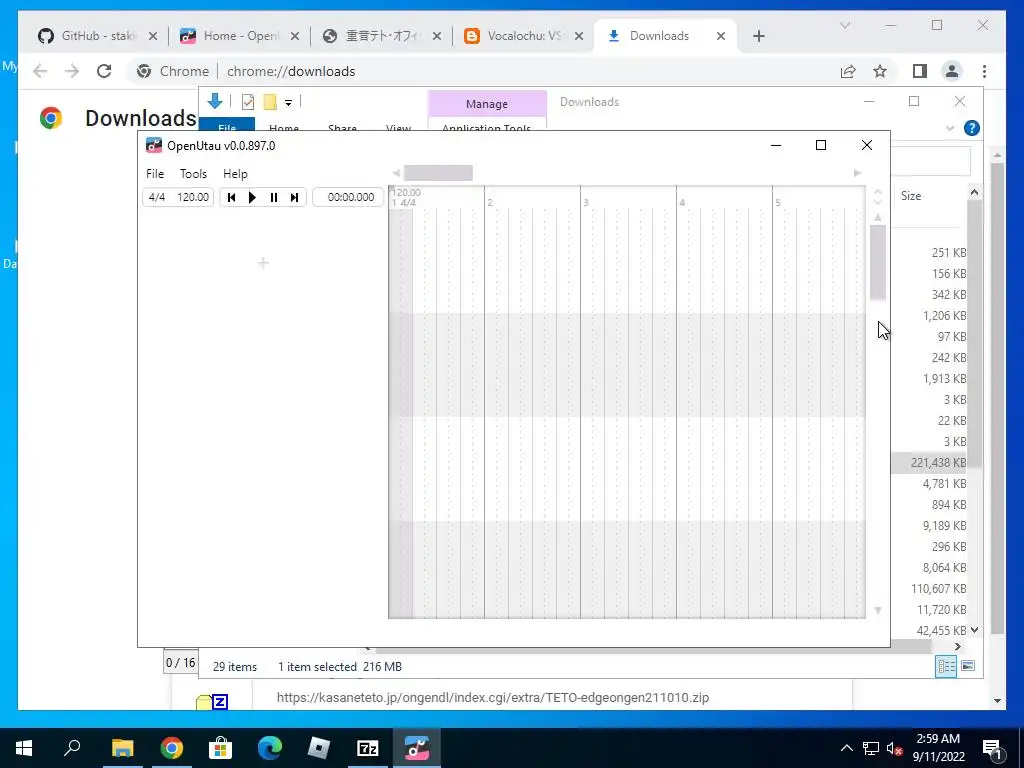
Task: Open Microsoft Store from taskbar
Action: 221,748
